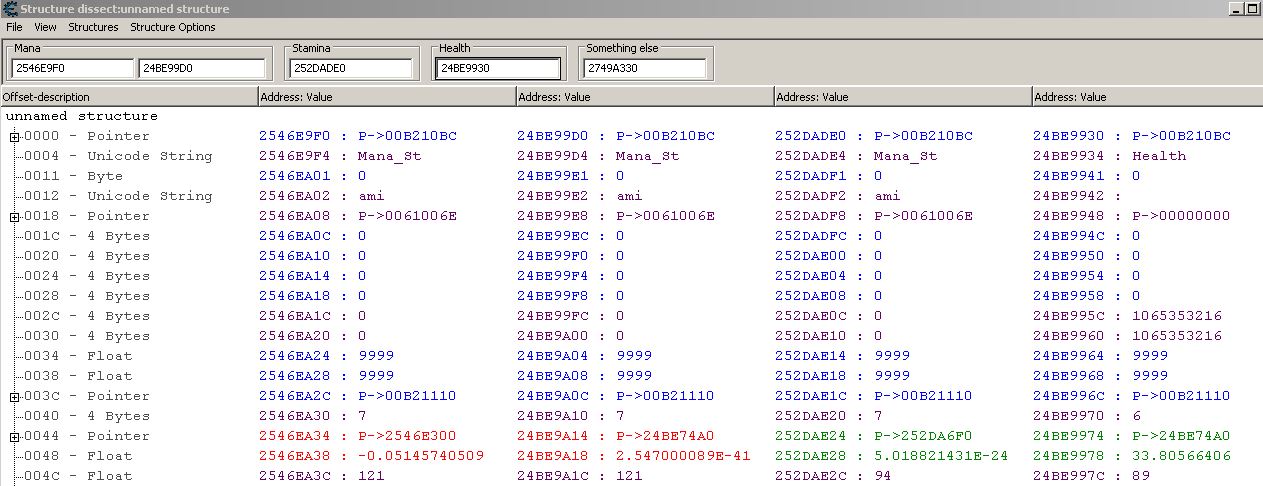Open the View menu

pyautogui.click(x=45, y=27)
